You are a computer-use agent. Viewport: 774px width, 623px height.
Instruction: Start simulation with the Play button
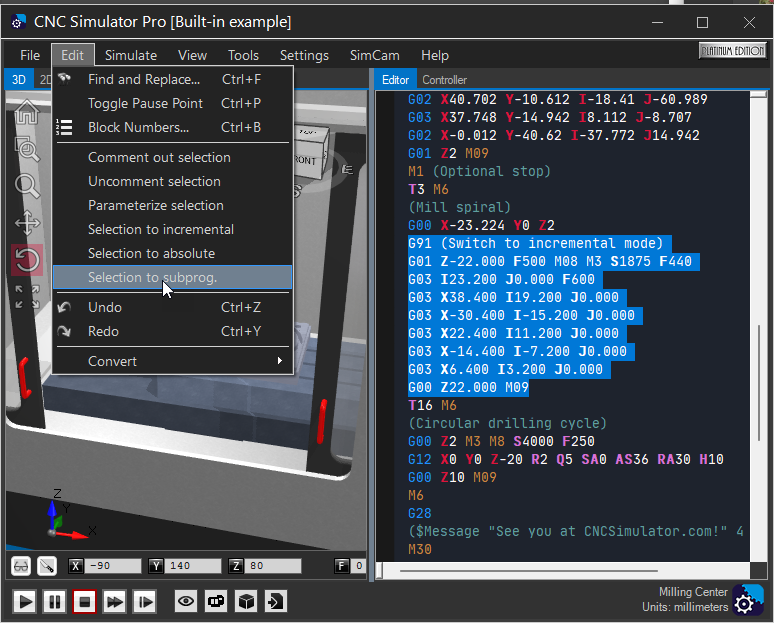coord(25,601)
